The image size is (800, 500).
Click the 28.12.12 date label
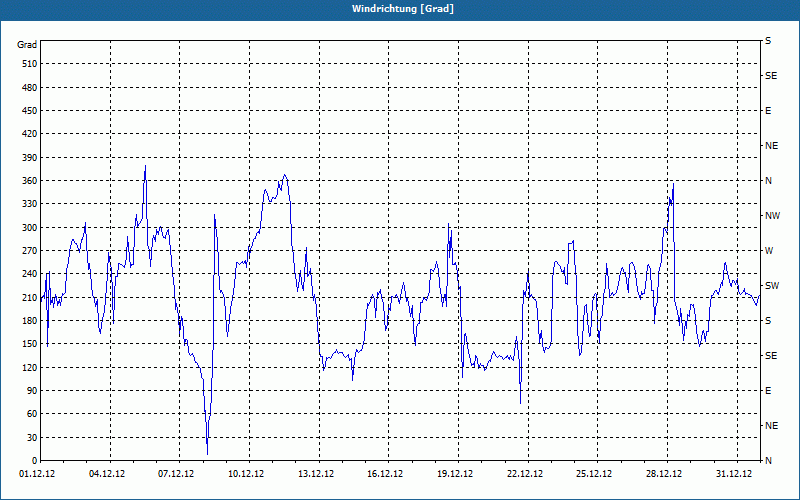click(664, 474)
